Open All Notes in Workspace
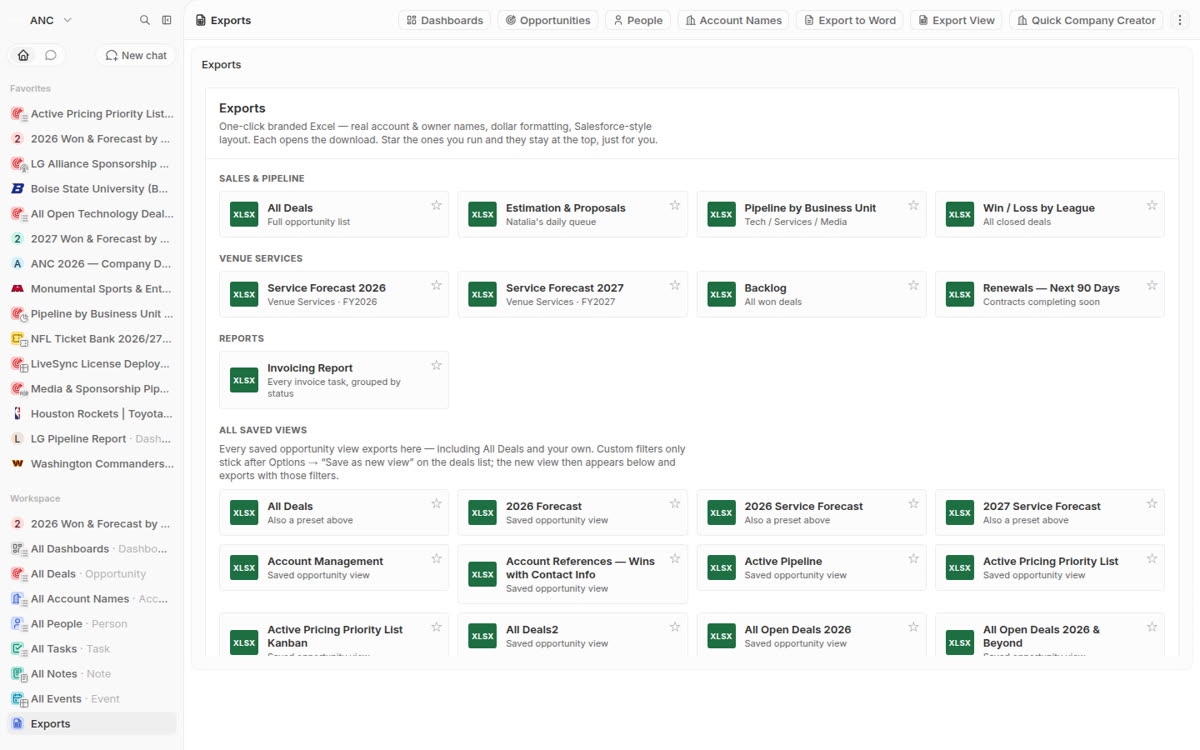Screen dimensions: 1200x750 [x=92, y=674]
